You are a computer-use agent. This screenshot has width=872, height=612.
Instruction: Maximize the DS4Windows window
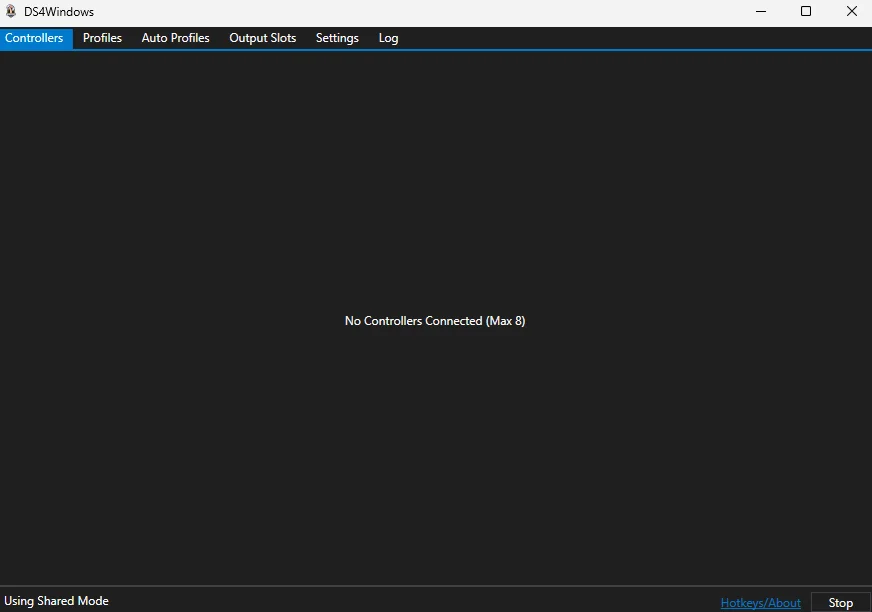806,11
